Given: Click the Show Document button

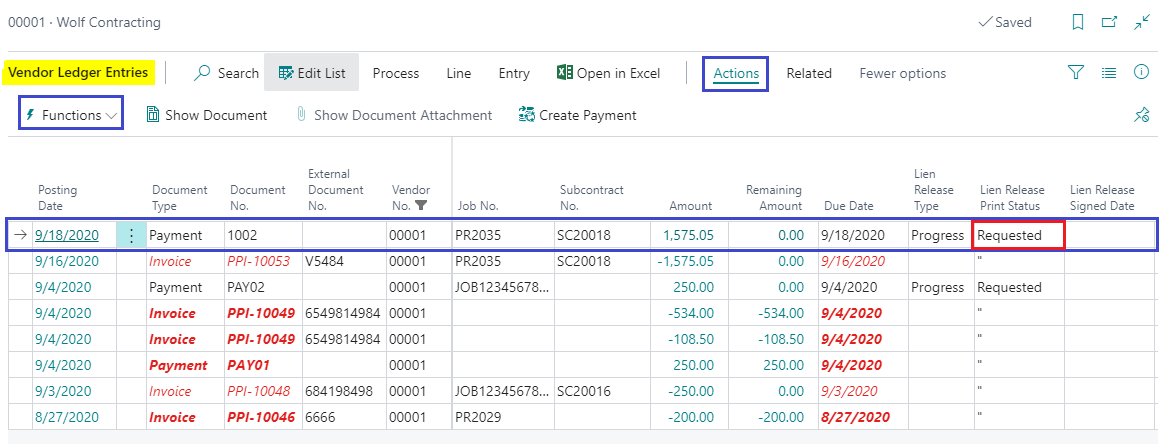Looking at the screenshot, I should coord(206,115).
